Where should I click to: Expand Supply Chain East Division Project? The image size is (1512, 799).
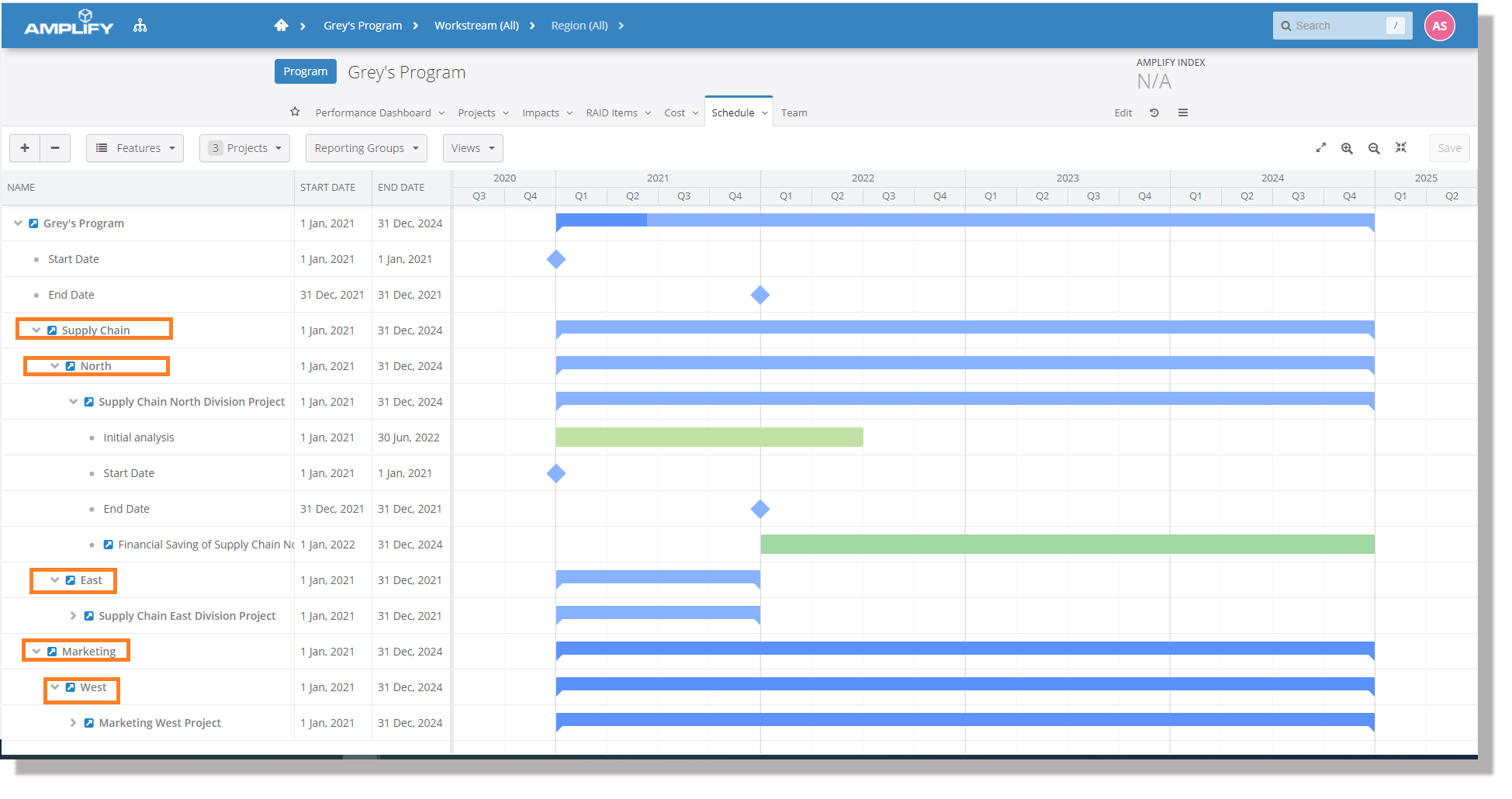coord(73,616)
